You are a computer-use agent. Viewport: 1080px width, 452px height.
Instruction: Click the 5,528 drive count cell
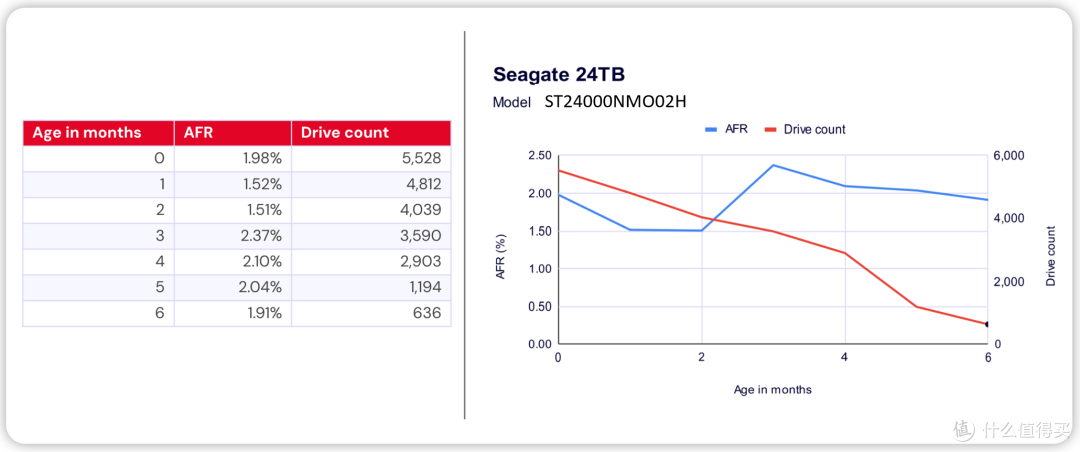pyautogui.click(x=371, y=158)
